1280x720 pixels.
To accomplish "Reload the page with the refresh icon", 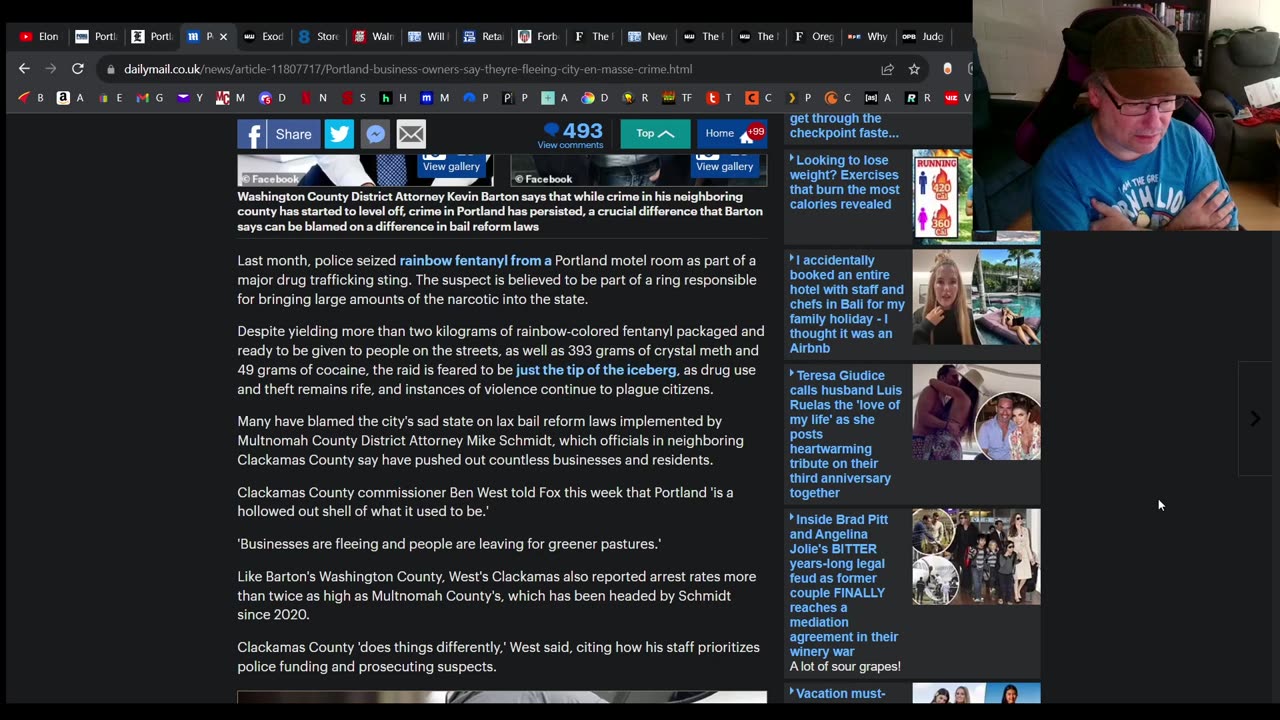I will 77,69.
